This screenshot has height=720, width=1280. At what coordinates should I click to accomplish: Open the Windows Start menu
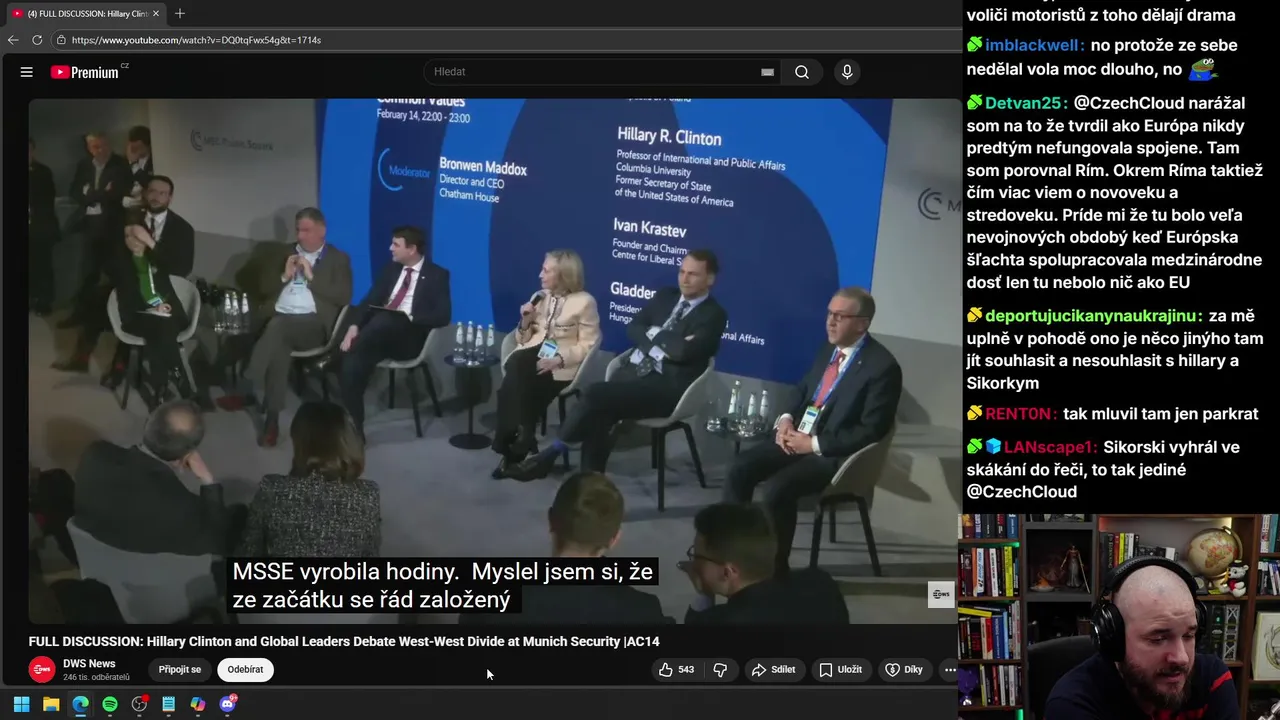click(21, 704)
